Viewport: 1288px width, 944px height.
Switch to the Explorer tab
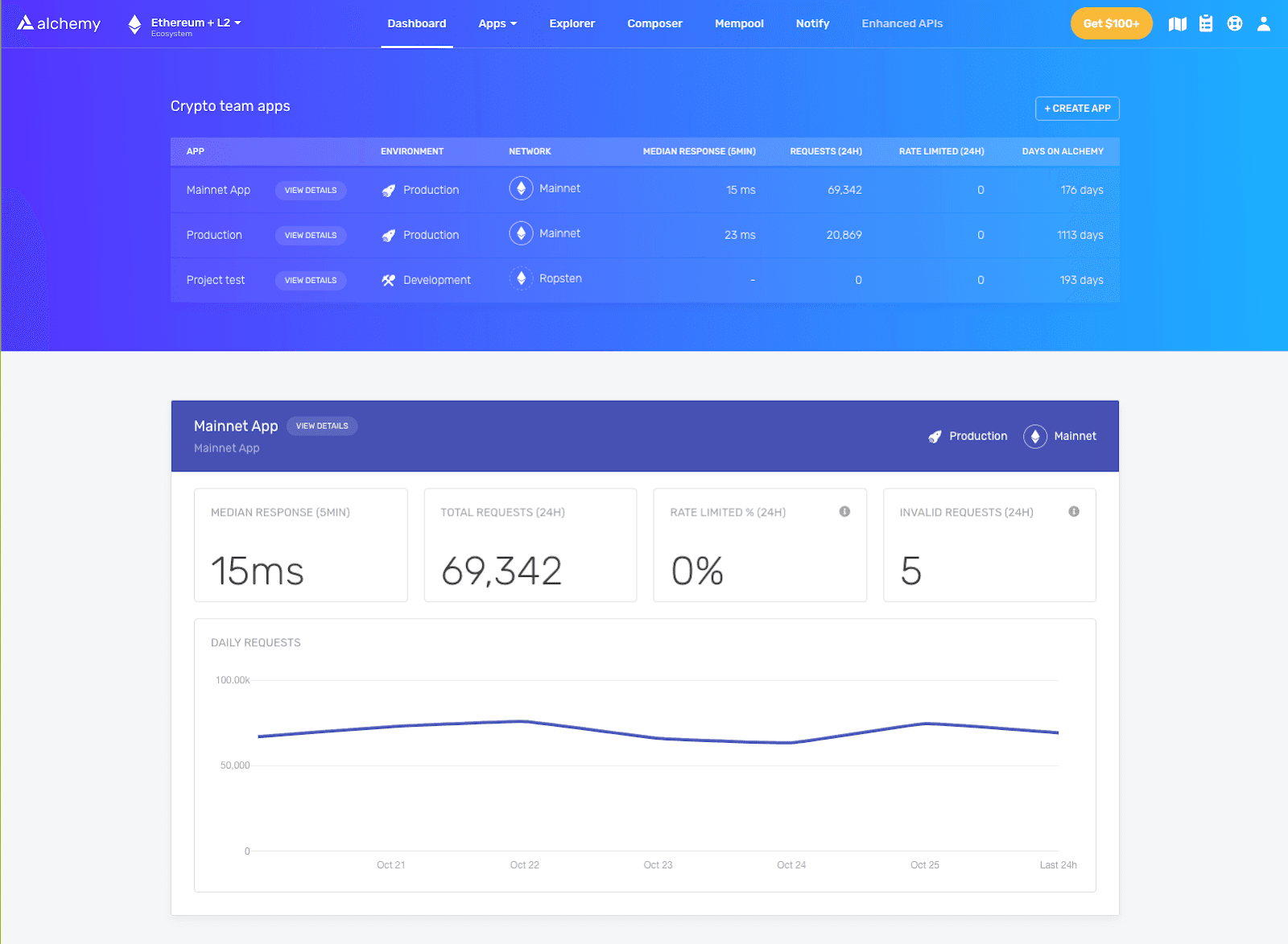[x=572, y=23]
